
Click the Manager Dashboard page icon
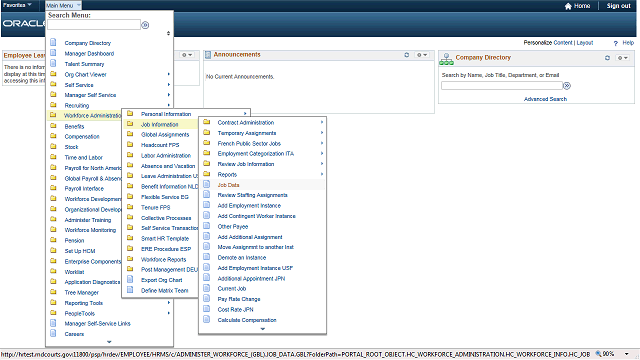[x=53, y=53]
